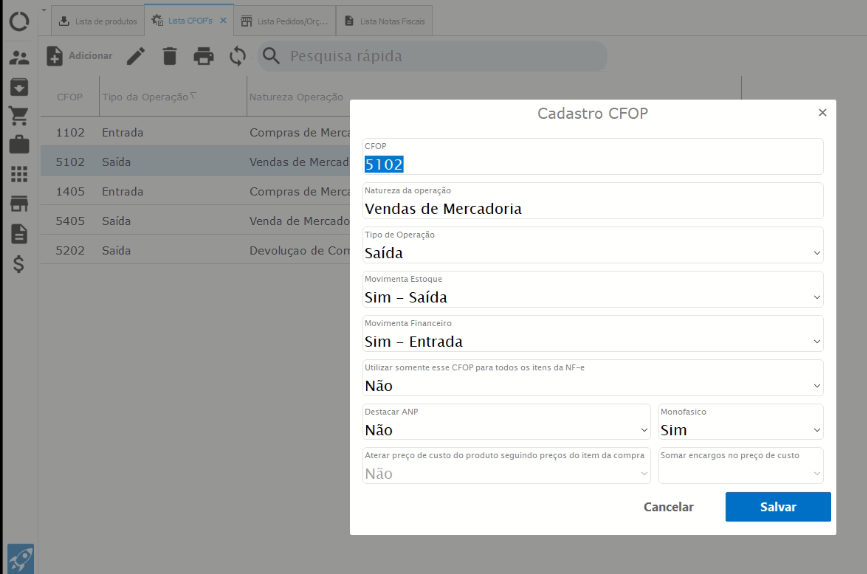The height and width of the screenshot is (574, 867).
Task: Click the dollar sign financial icon
Action: click(19, 265)
